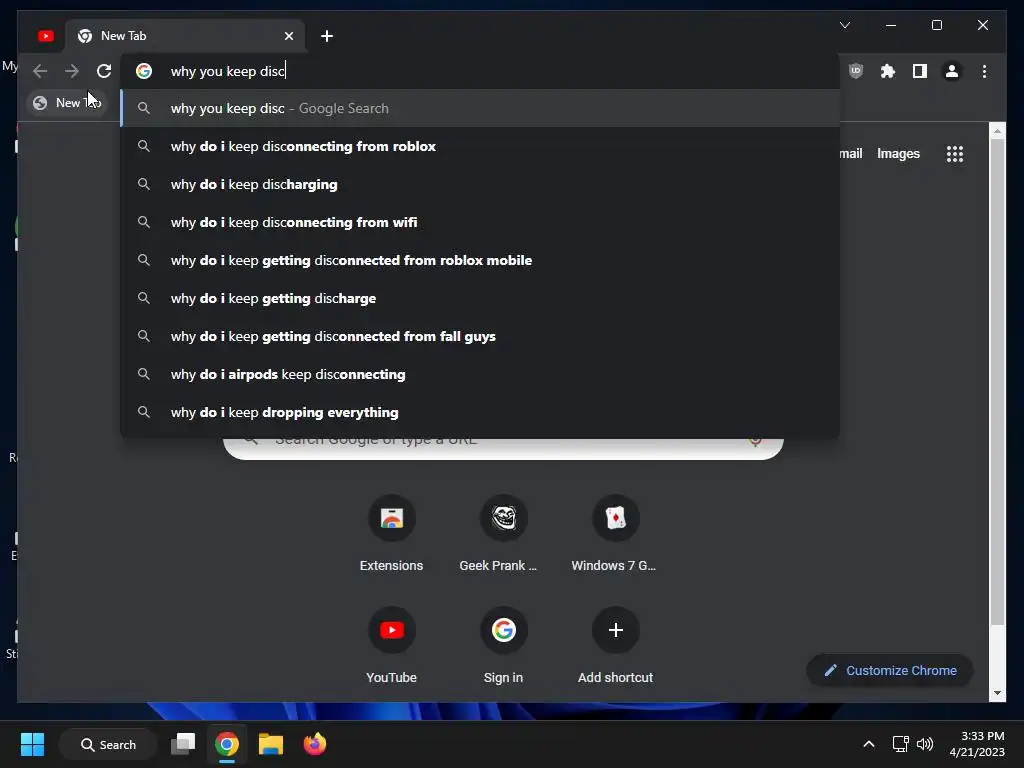
Task: Go forward to next page
Action: coord(72,71)
